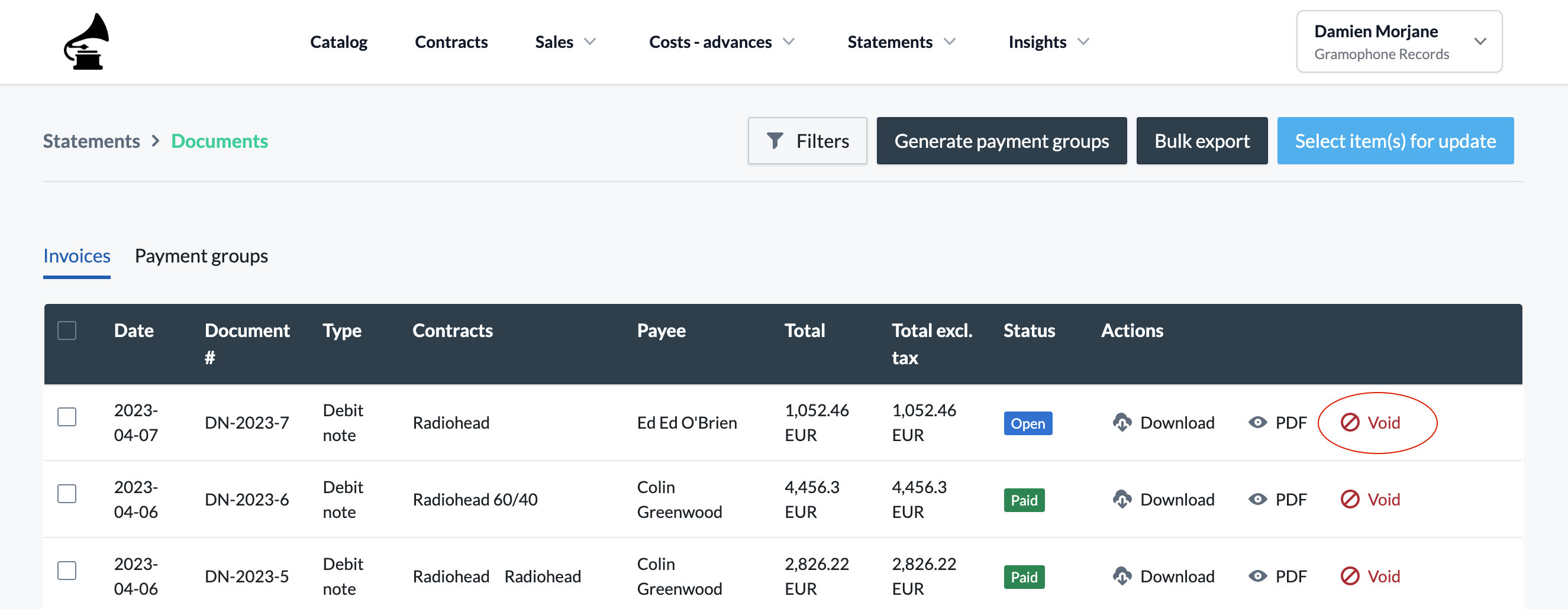The width and height of the screenshot is (1568, 609).
Task: Expand the Statements menu chevron
Action: click(x=950, y=41)
